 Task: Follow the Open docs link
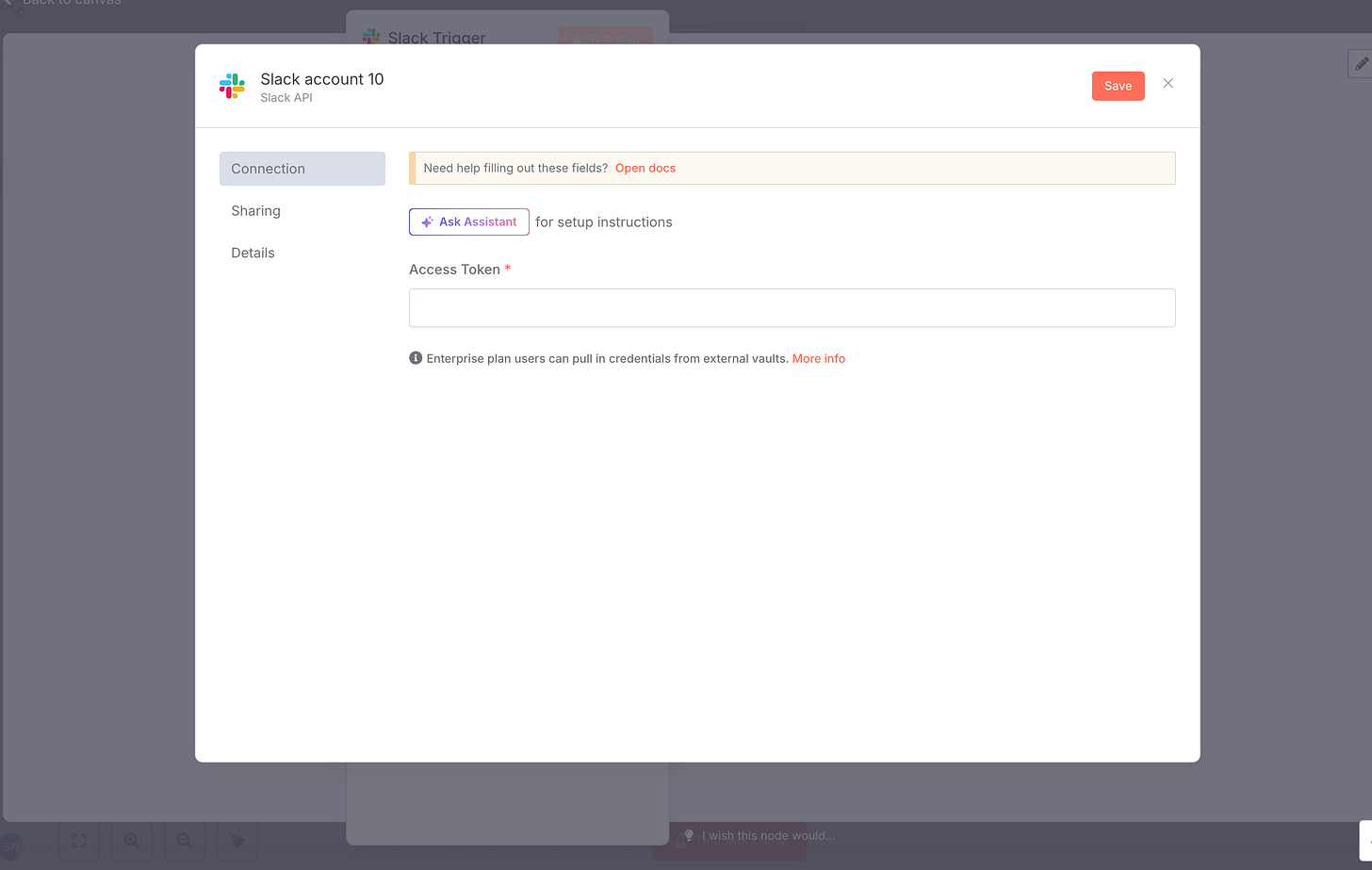pos(645,168)
